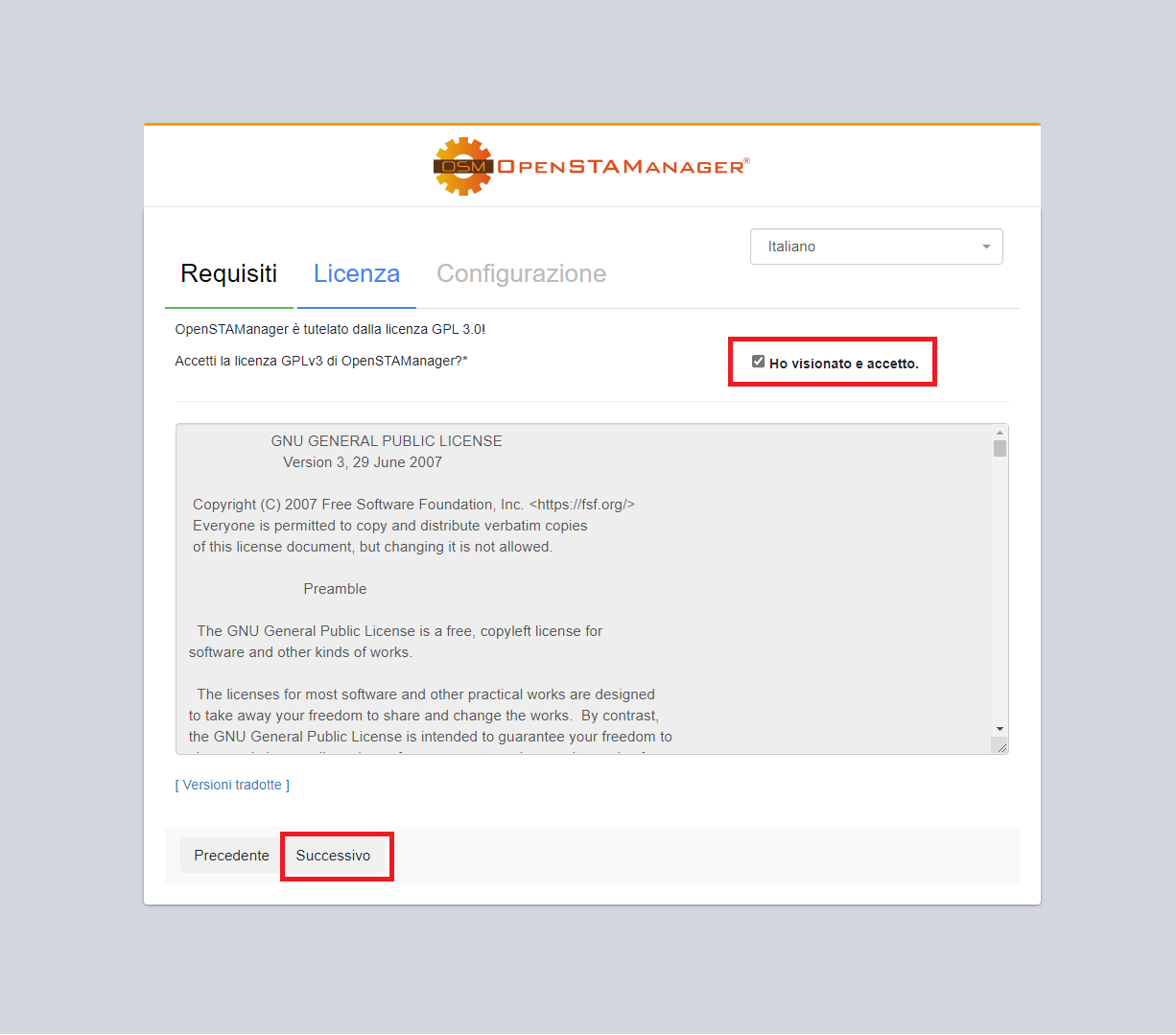Go back with the Precedente button
This screenshot has width=1176, height=1035.
(231, 856)
